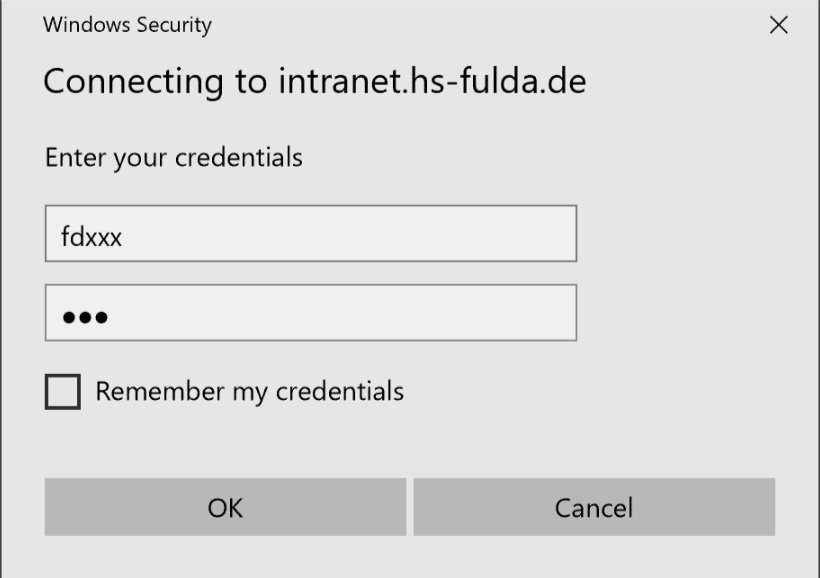This screenshot has width=820, height=578.
Task: Tick the Remember my credentials checkbox
Action: tap(63, 391)
